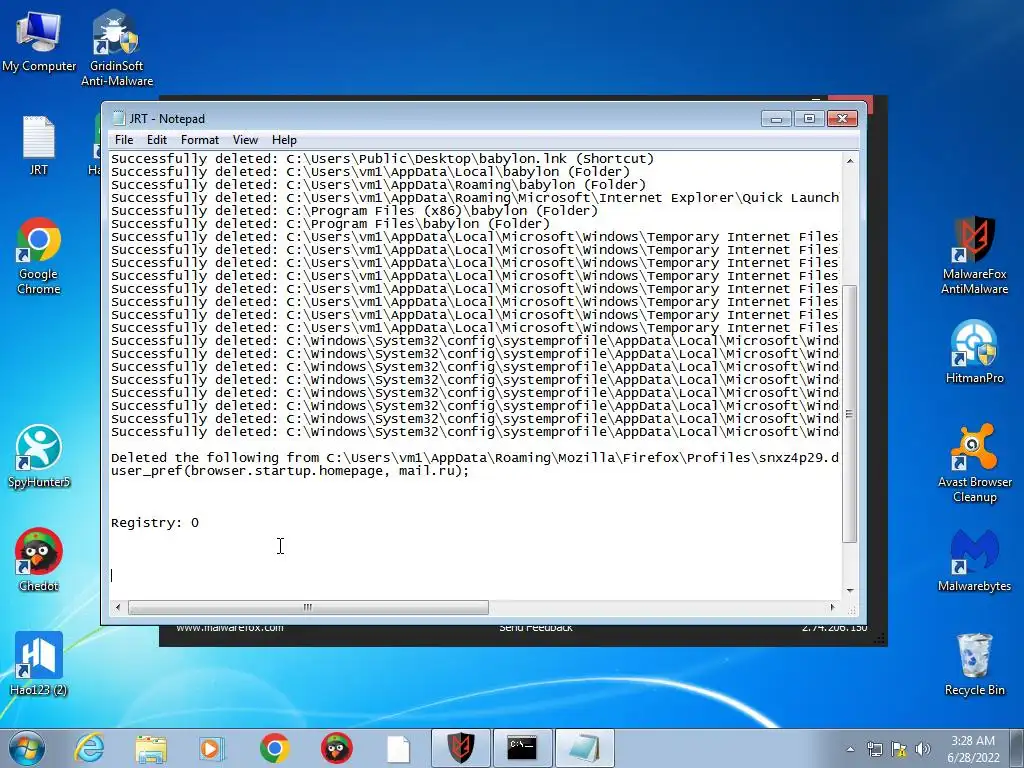Open Malwarebytes desktop shortcut
Image resolution: width=1024 pixels, height=768 pixels.
point(974,560)
